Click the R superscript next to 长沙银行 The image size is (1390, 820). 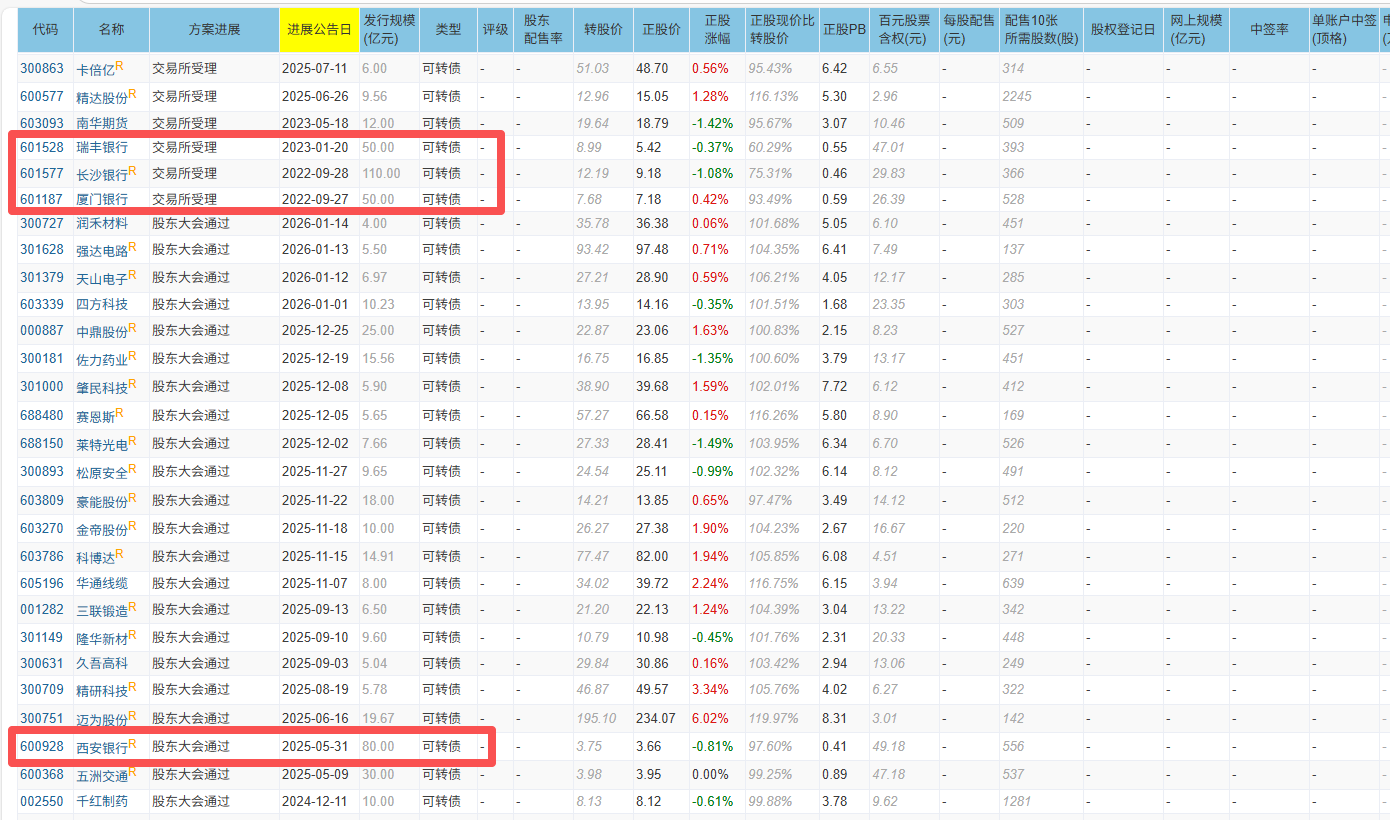[132, 170]
